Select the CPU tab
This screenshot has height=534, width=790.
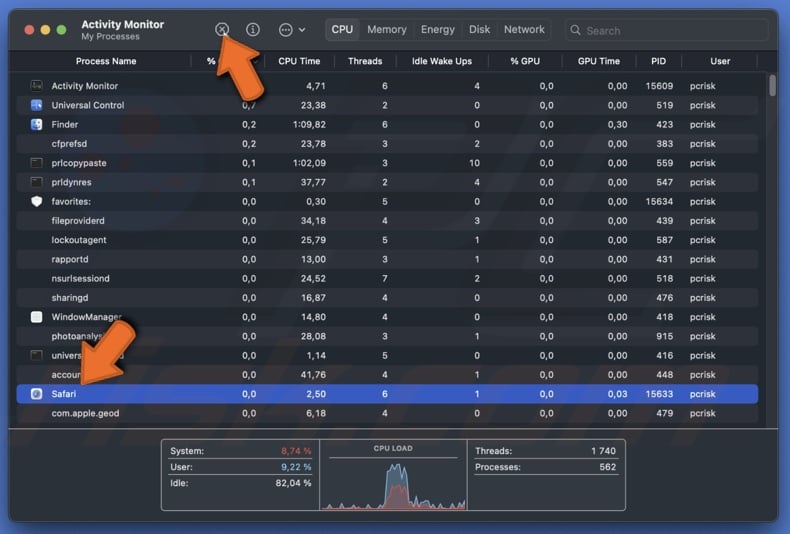[x=342, y=30]
